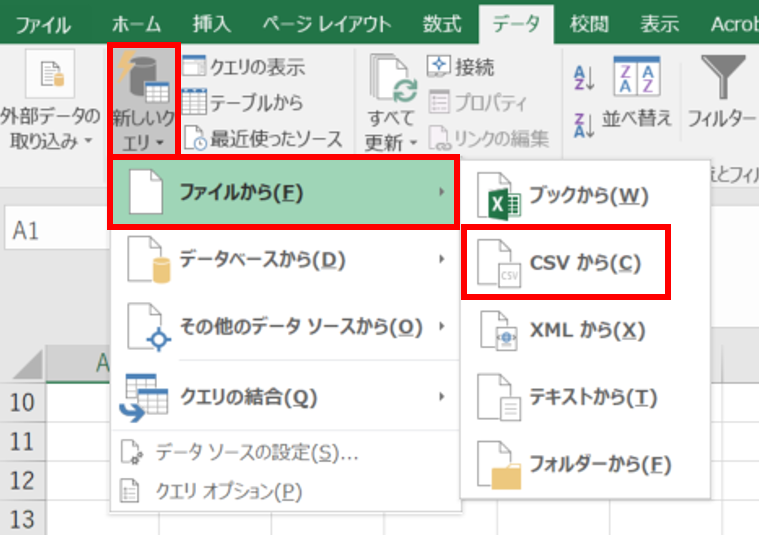Viewport: 759px width, 535px height.
Task: Expand the 新しいクエリ dropdown arrow
Action: click(x=160, y=142)
